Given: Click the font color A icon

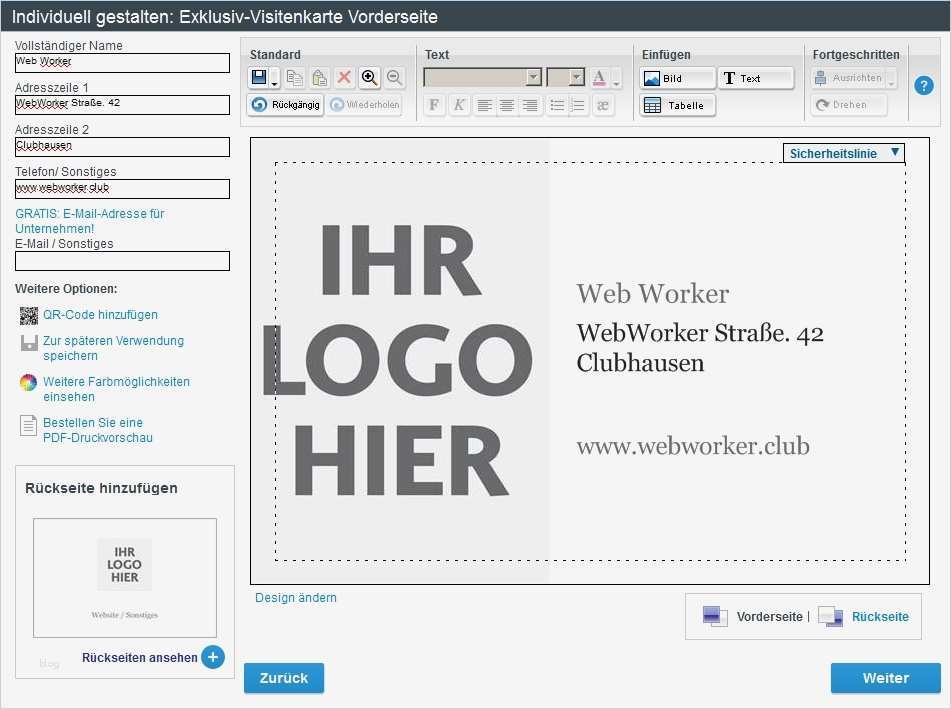Looking at the screenshot, I should click(x=599, y=78).
